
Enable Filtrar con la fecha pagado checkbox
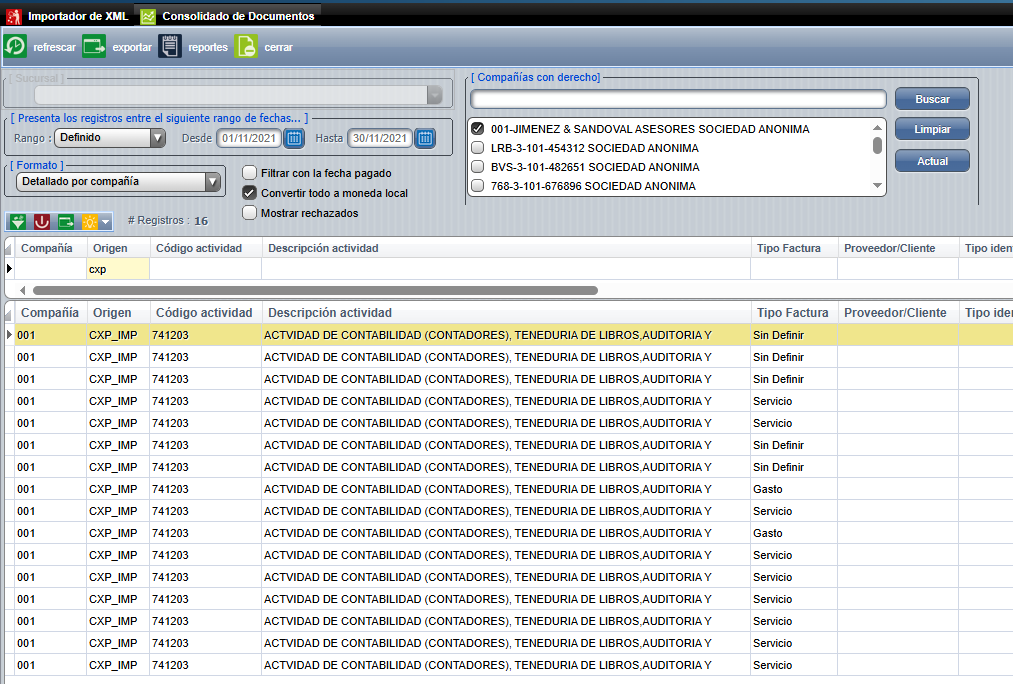click(250, 173)
